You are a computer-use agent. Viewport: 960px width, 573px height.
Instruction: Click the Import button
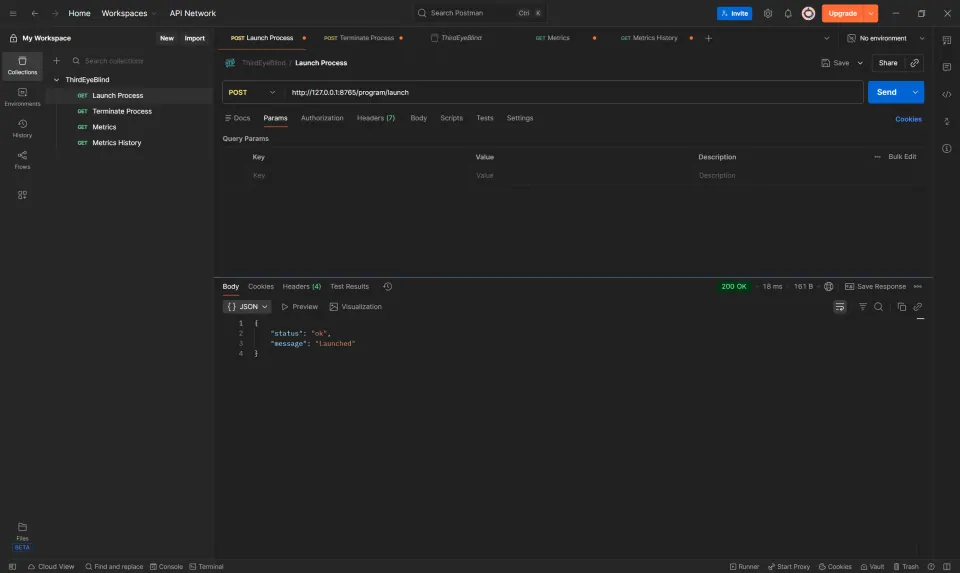195,38
